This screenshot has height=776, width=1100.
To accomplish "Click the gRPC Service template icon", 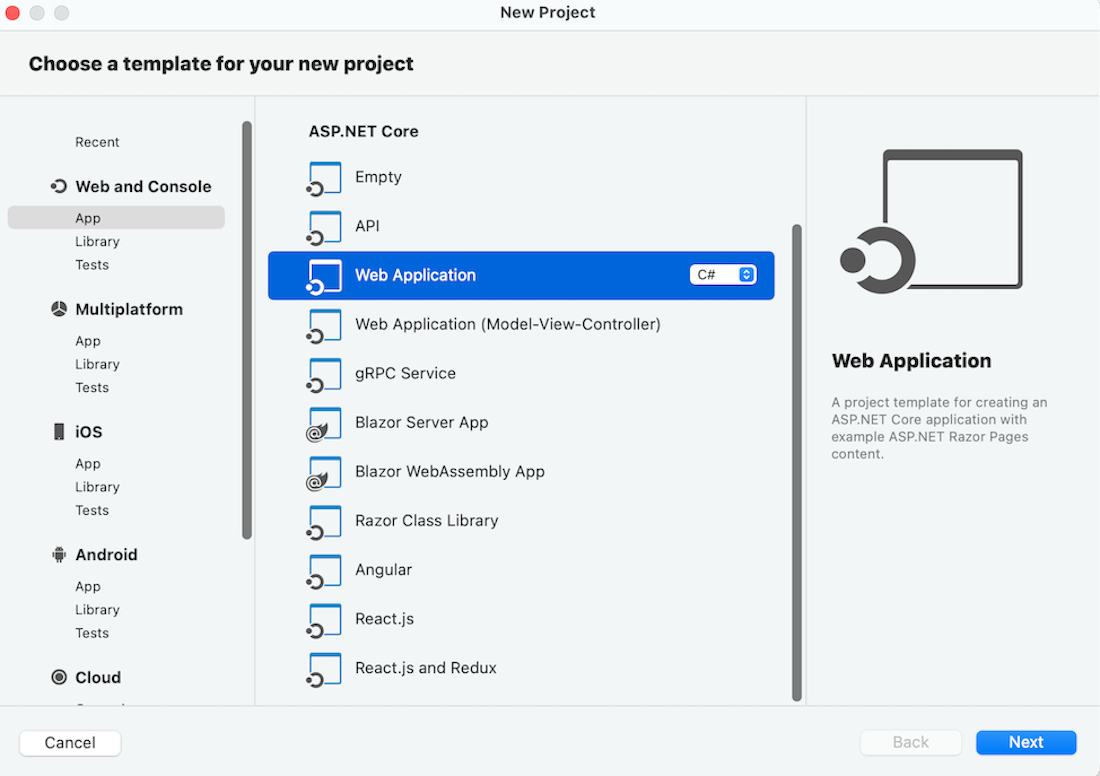I will tap(324, 374).
